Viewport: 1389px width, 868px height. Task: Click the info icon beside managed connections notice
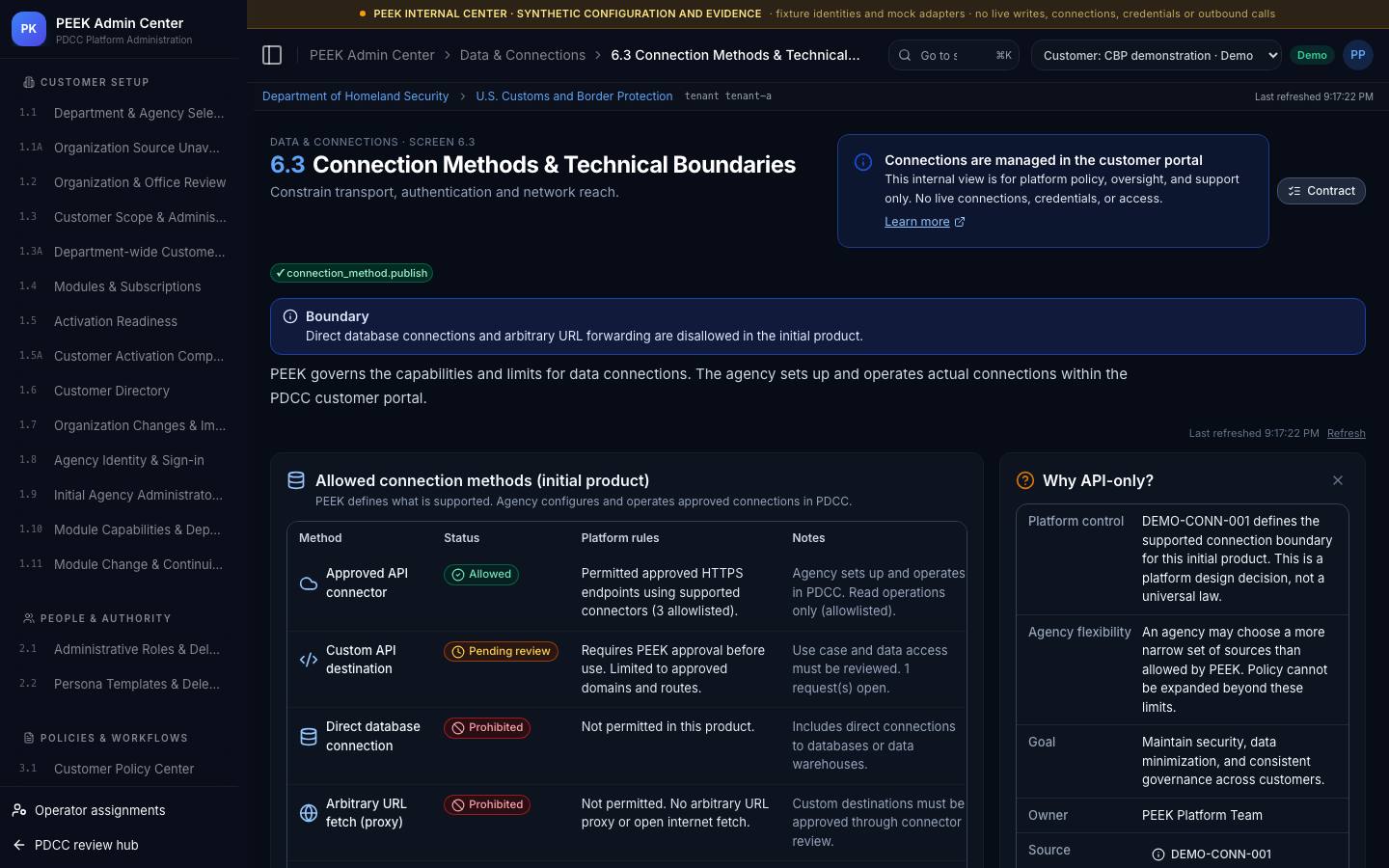point(863,162)
